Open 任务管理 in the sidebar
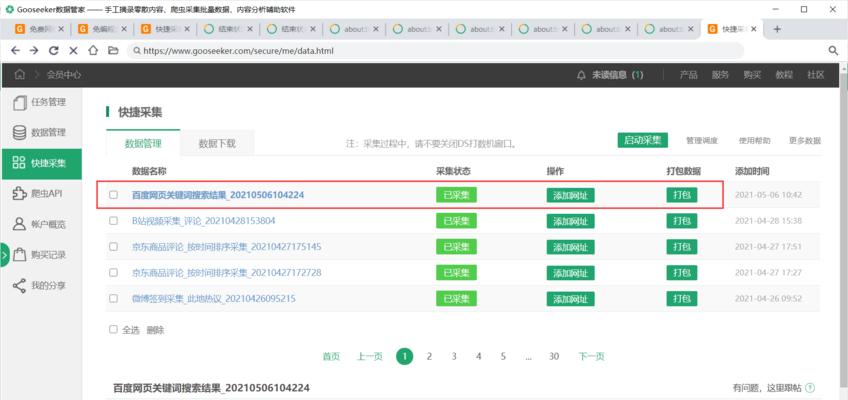 42,103
